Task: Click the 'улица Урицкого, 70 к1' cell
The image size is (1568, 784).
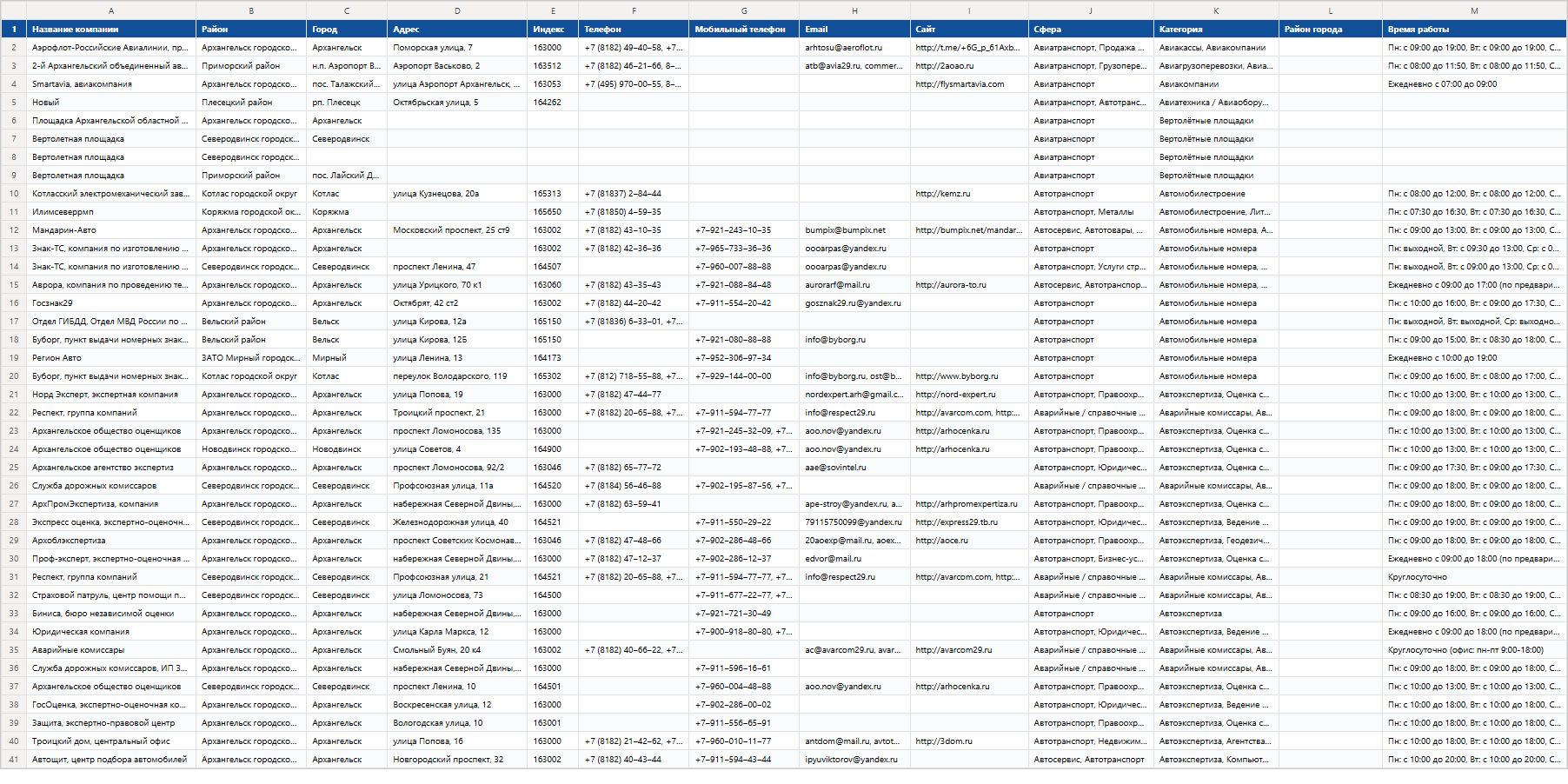Action: tap(457, 285)
